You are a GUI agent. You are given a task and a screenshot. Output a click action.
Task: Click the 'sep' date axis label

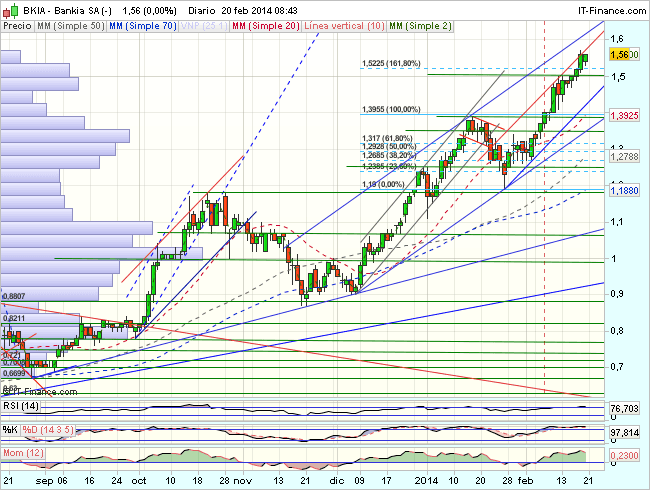(x=44, y=481)
